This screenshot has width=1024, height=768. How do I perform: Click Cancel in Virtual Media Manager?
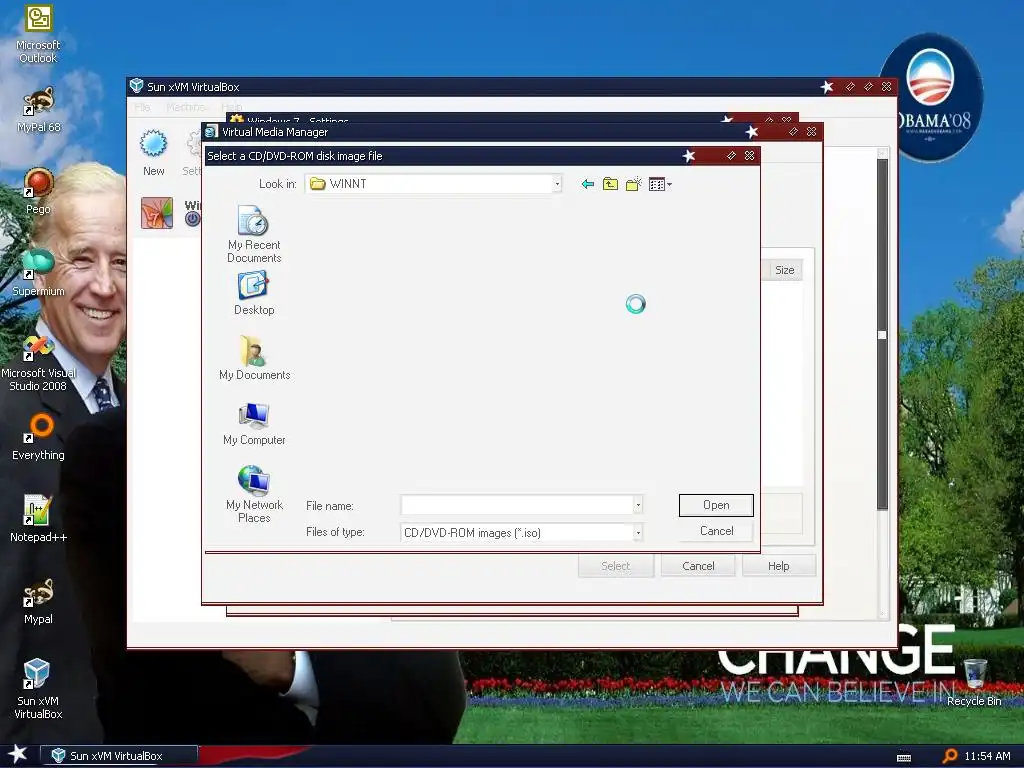point(698,566)
